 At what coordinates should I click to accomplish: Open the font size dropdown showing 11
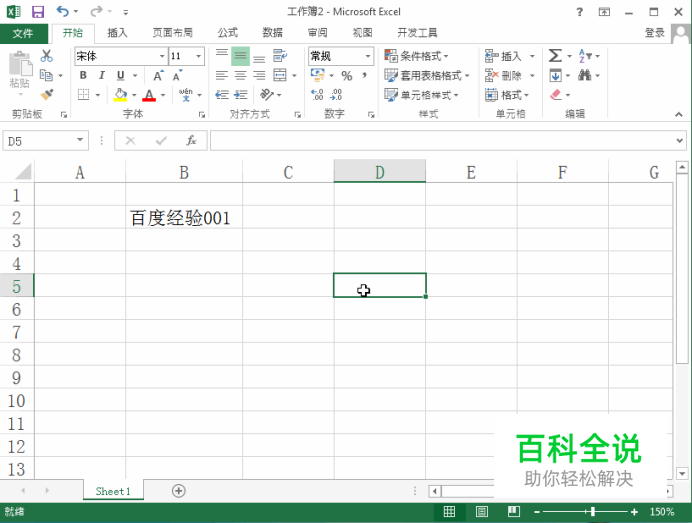point(199,56)
